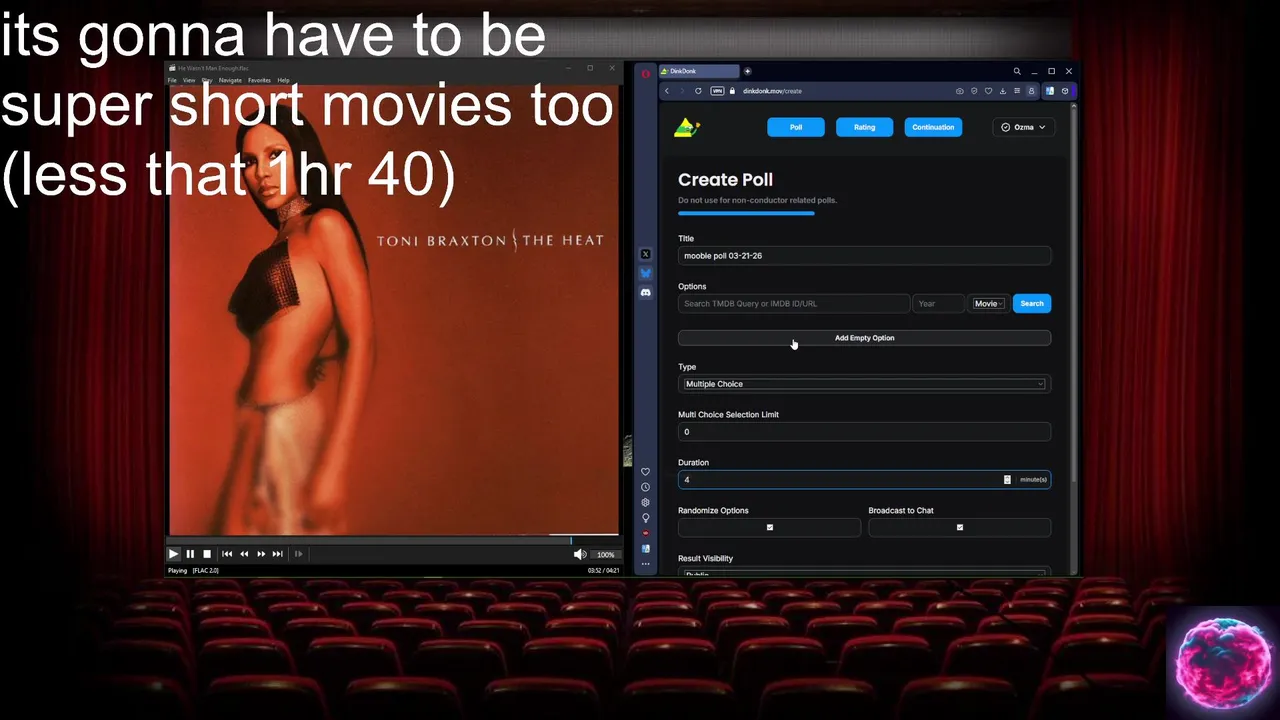This screenshot has height=720, width=1280.
Task: Open Discord in Opera sidebar
Action: pyautogui.click(x=645, y=292)
